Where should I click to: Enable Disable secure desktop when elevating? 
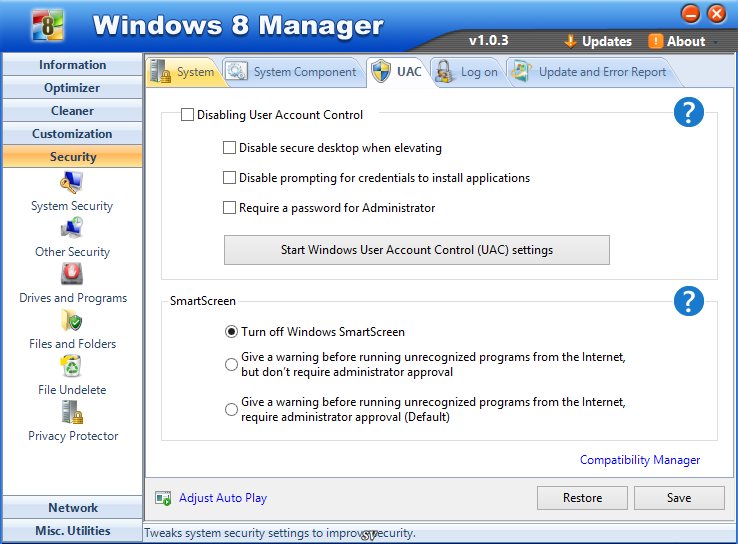(229, 148)
